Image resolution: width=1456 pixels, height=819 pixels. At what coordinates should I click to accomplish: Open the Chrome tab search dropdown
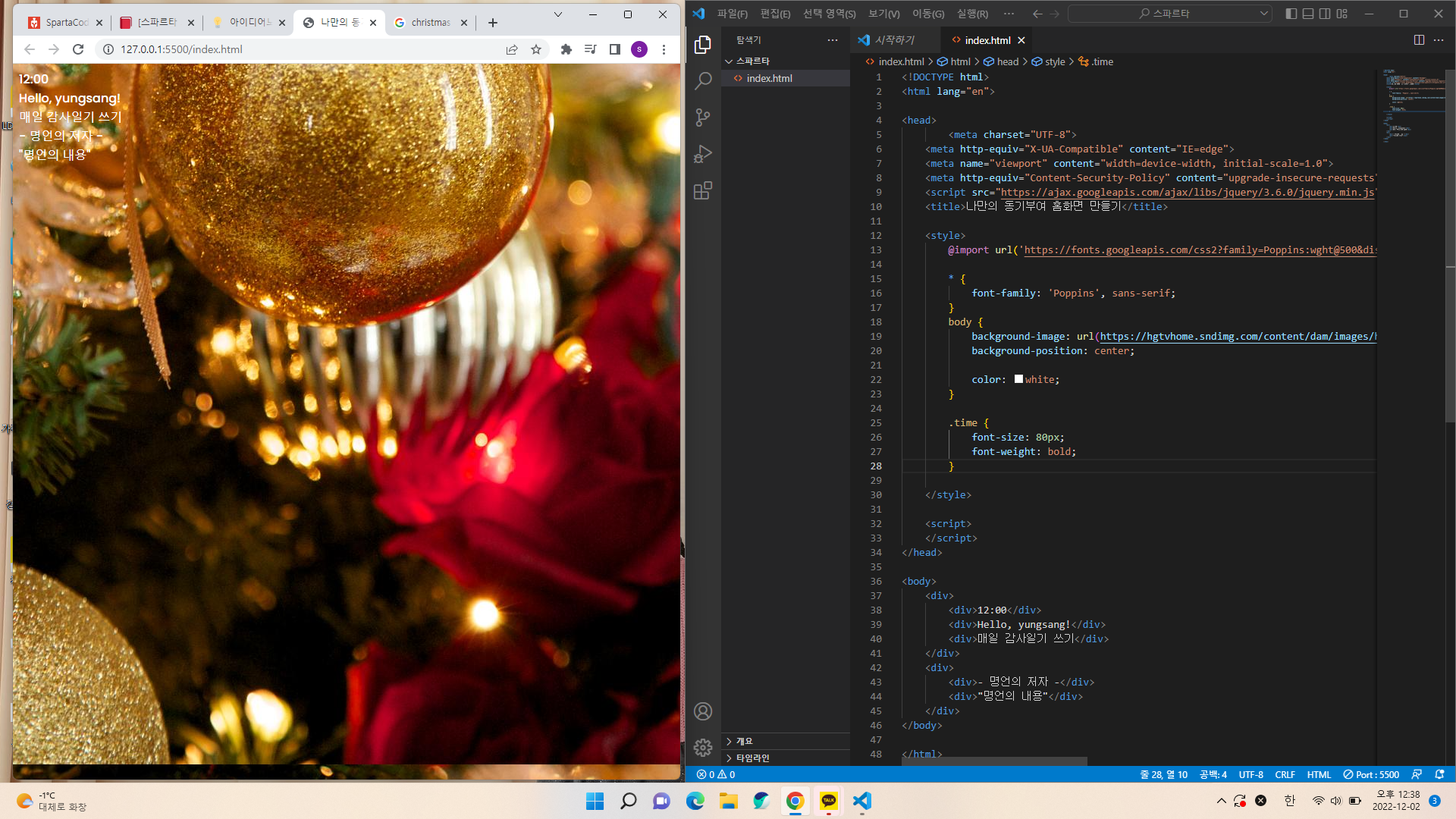558,14
